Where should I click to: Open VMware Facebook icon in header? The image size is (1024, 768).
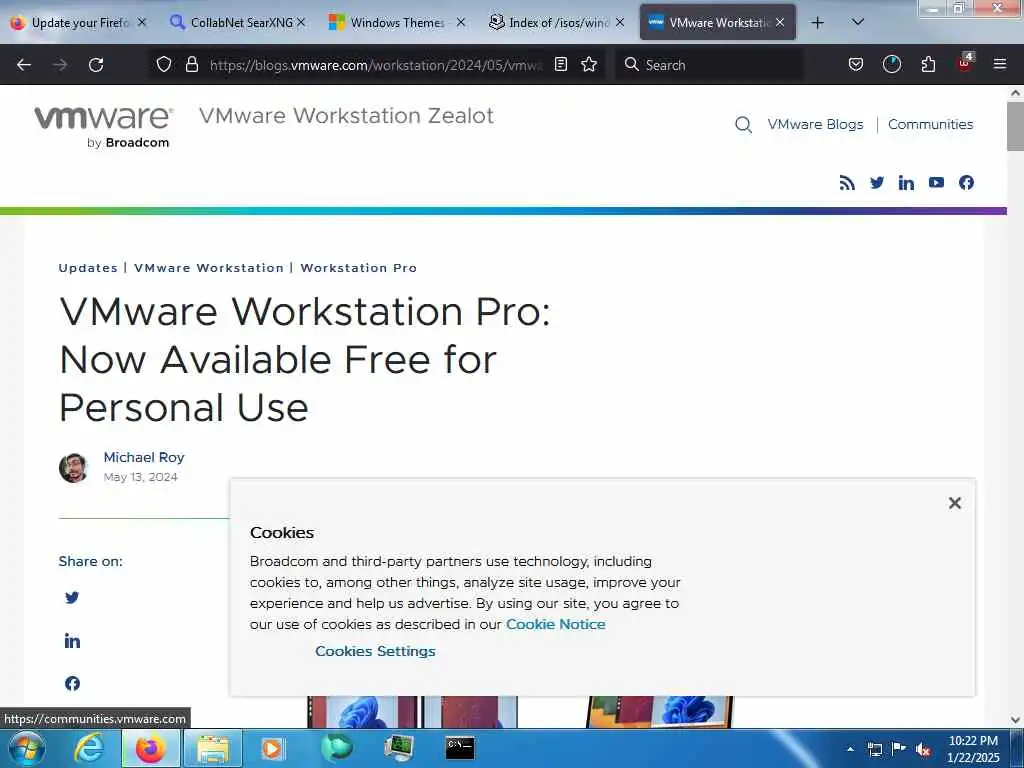[966, 182]
